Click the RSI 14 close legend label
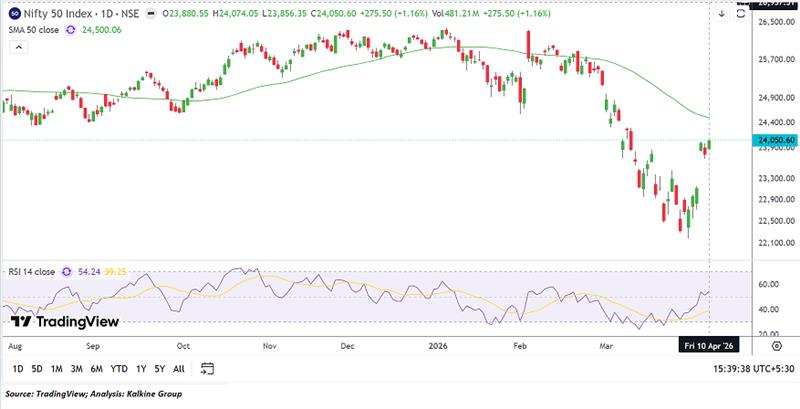Viewport: 800px width, 409px height. pos(30,269)
